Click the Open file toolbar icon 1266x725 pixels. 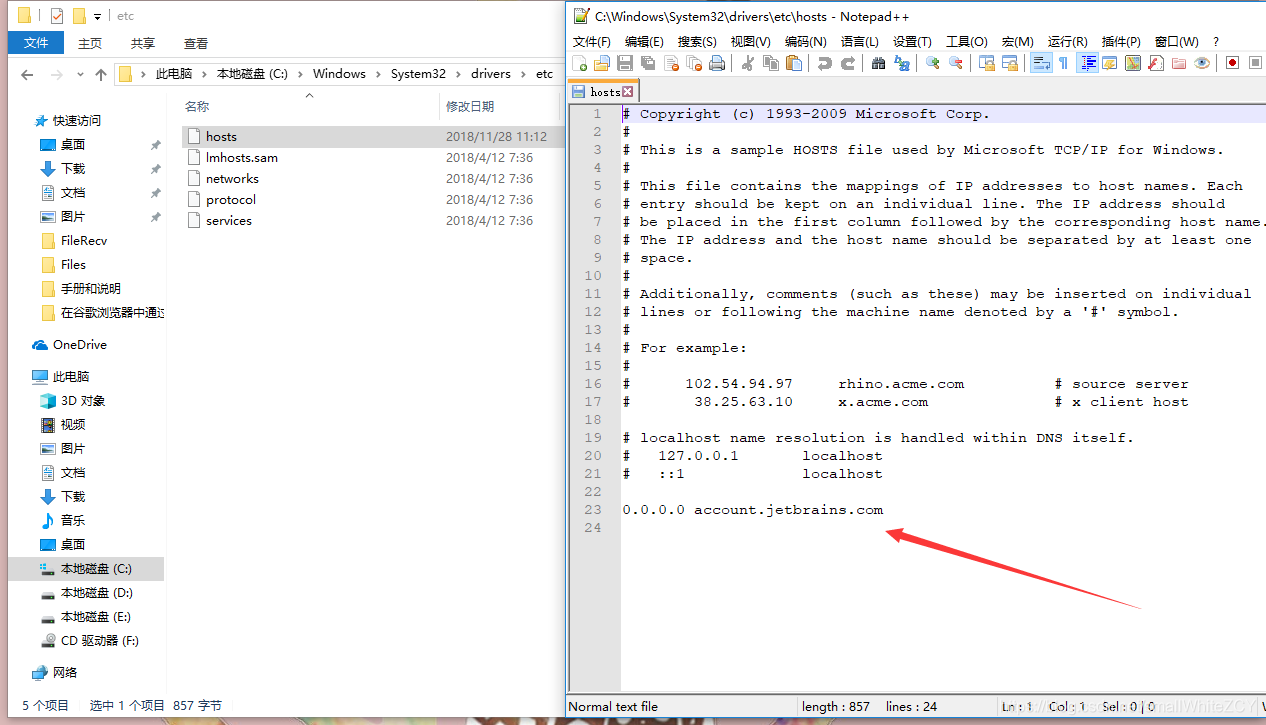pos(602,63)
